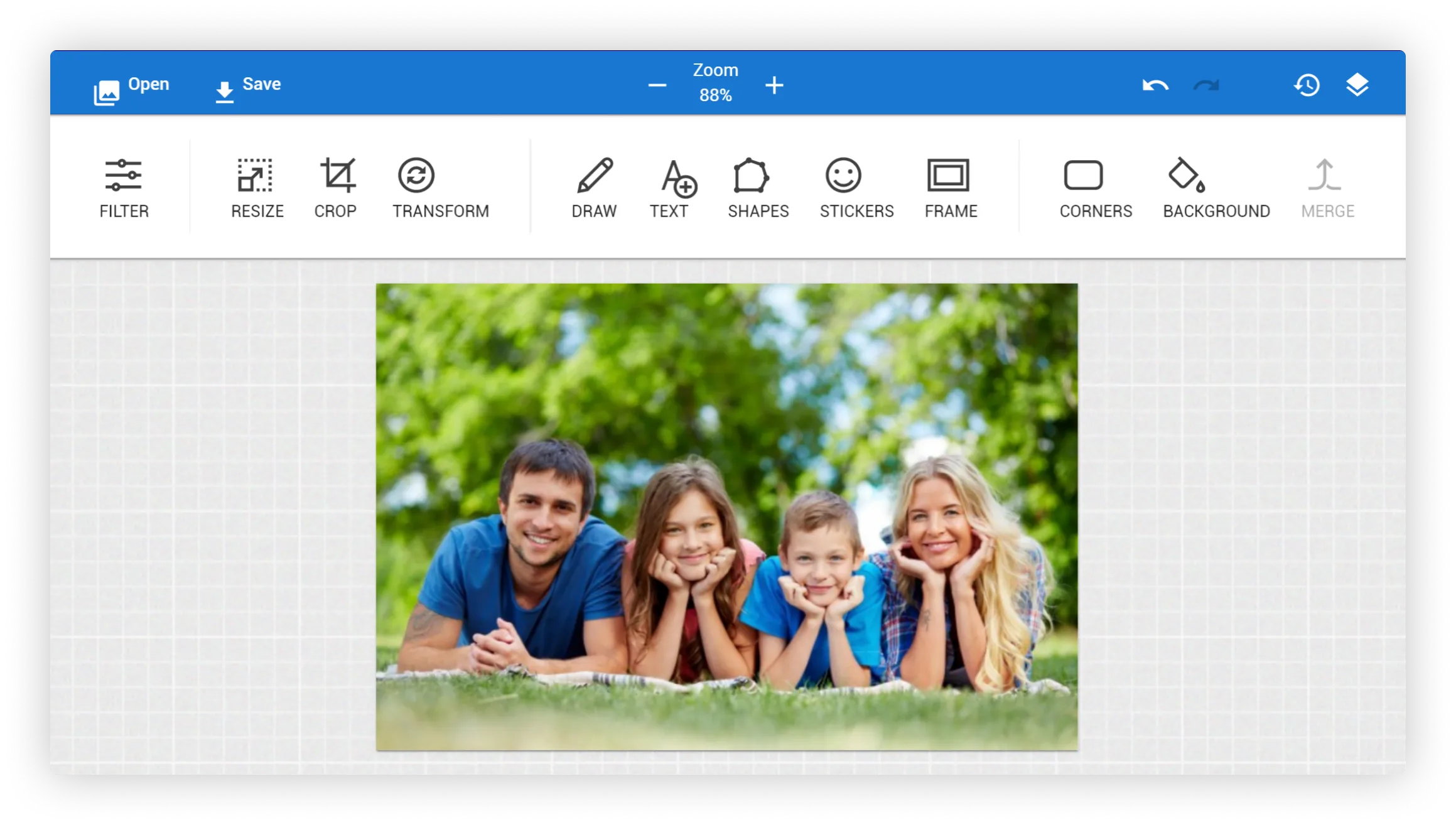Open the Stickers panel
The image size is (1456, 825).
point(856,185)
